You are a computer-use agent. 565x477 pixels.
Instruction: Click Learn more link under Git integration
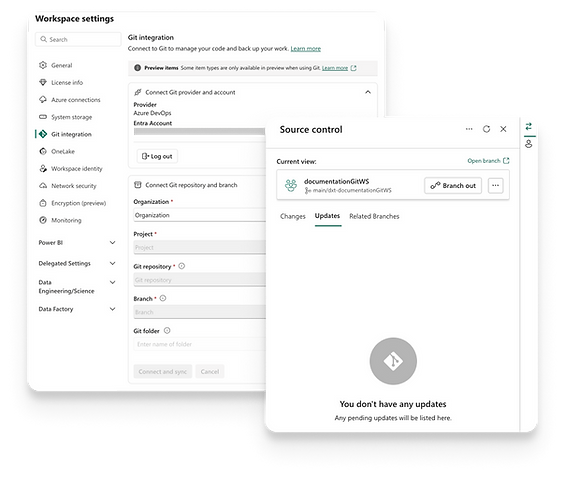pos(306,49)
